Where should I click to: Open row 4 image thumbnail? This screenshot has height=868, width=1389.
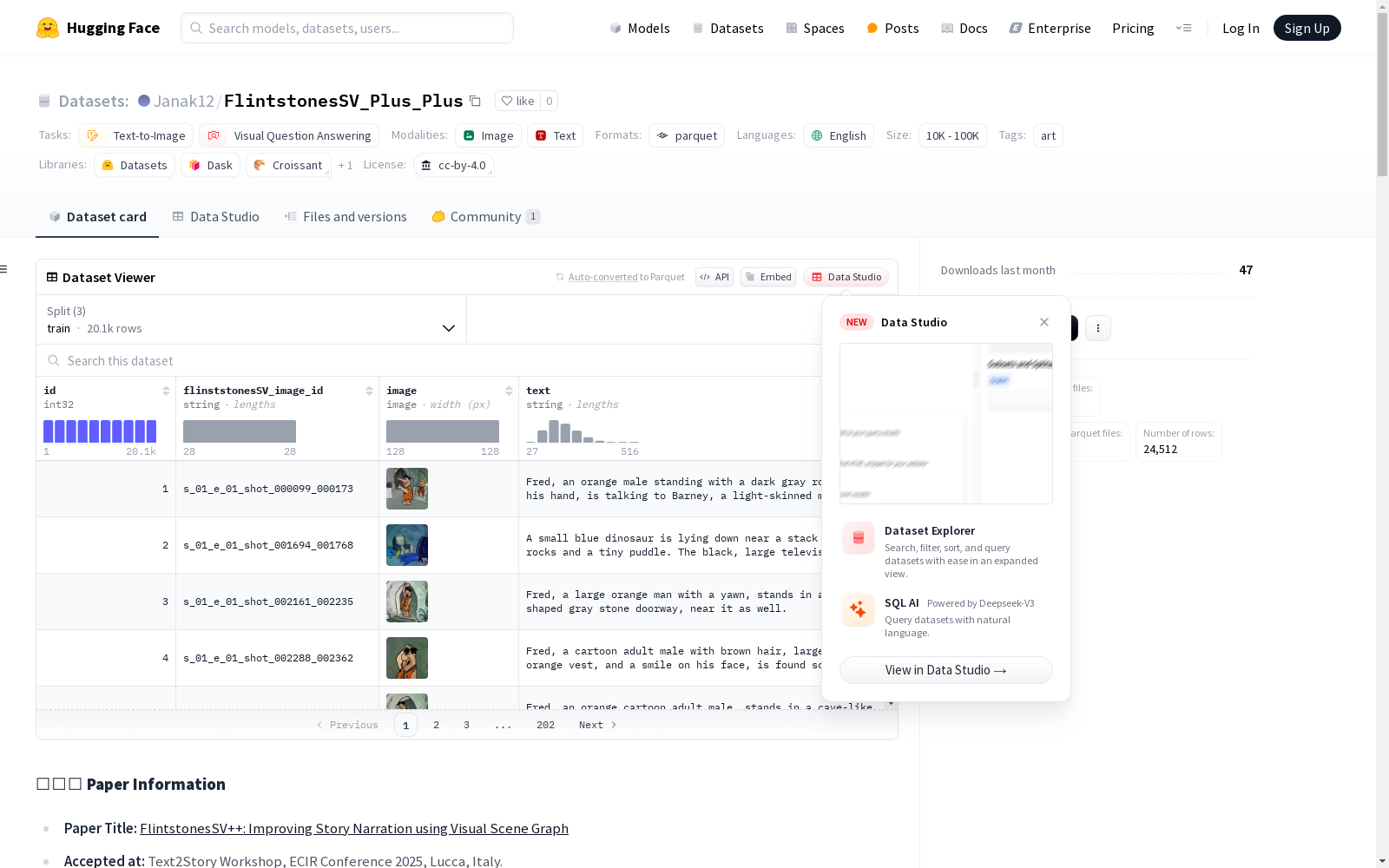(407, 658)
